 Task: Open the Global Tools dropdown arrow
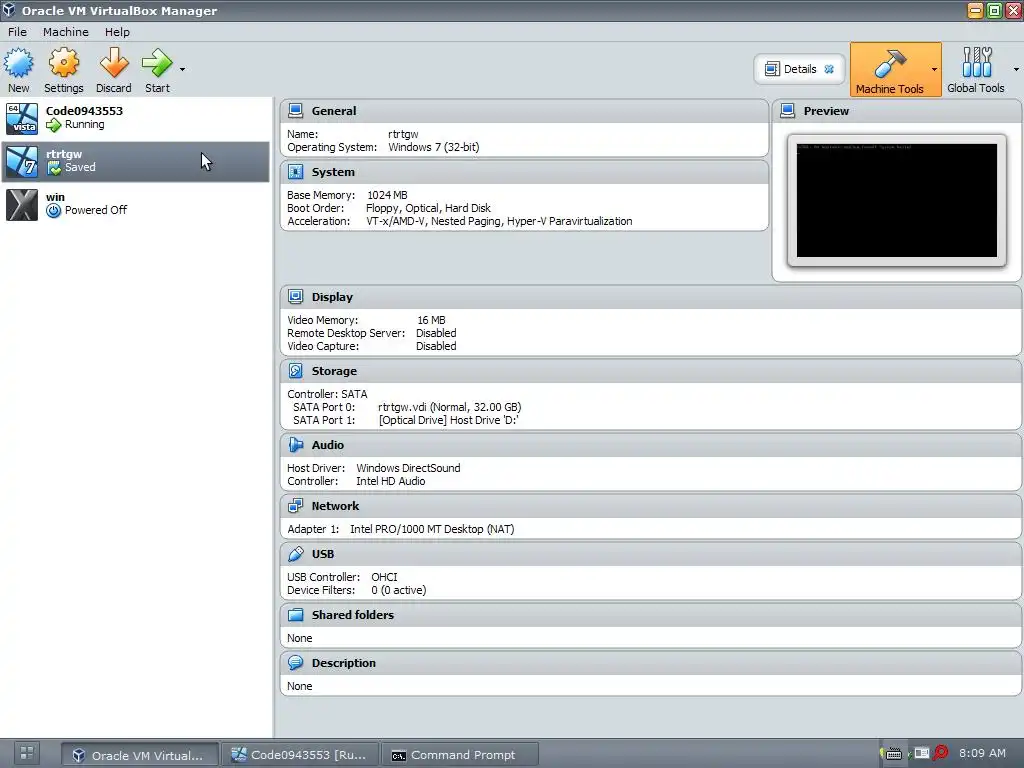[1016, 69]
